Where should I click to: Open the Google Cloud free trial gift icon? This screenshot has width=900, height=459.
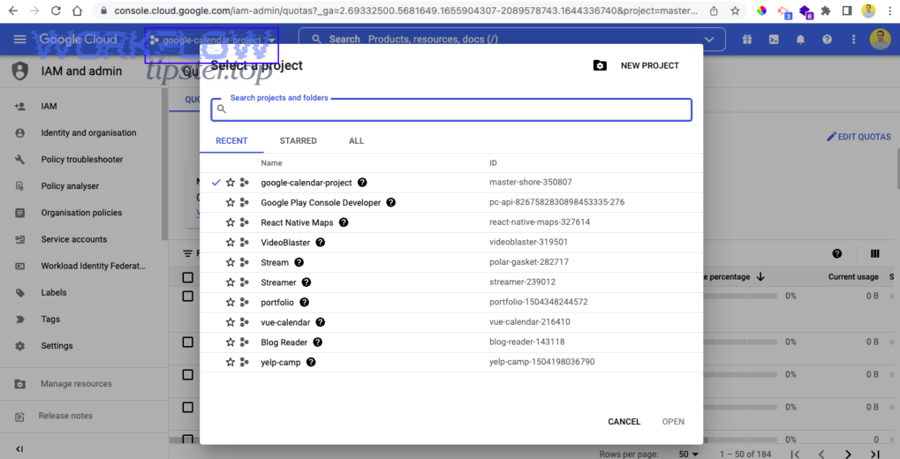pyautogui.click(x=747, y=40)
